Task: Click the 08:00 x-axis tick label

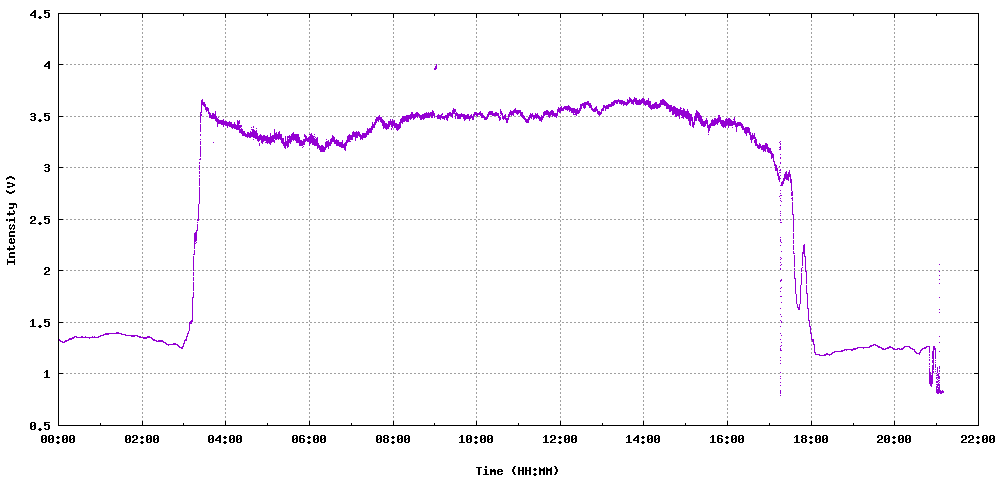Action: click(x=393, y=439)
